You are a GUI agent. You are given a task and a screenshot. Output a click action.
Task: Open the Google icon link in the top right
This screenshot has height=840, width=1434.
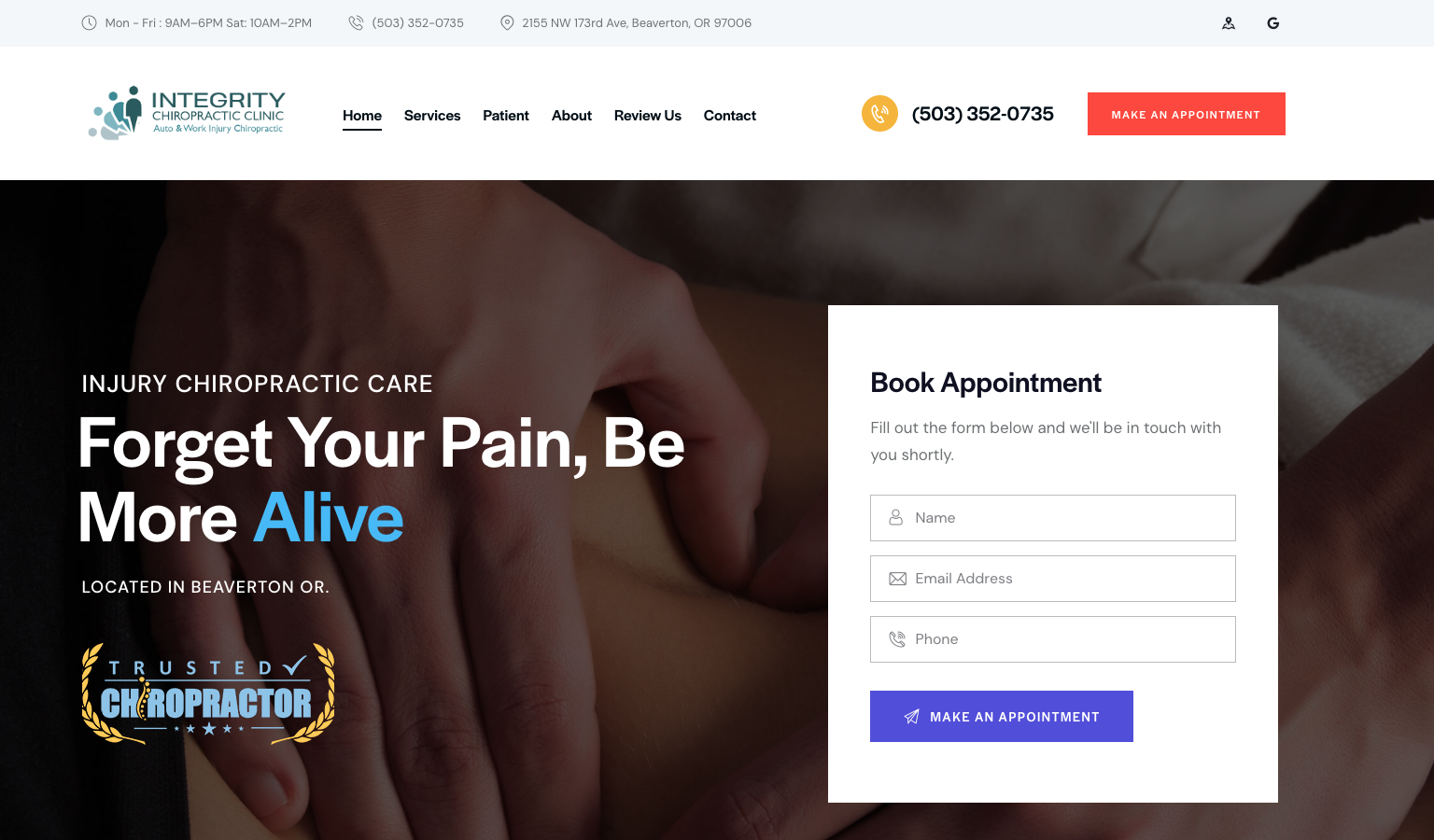point(1272,23)
